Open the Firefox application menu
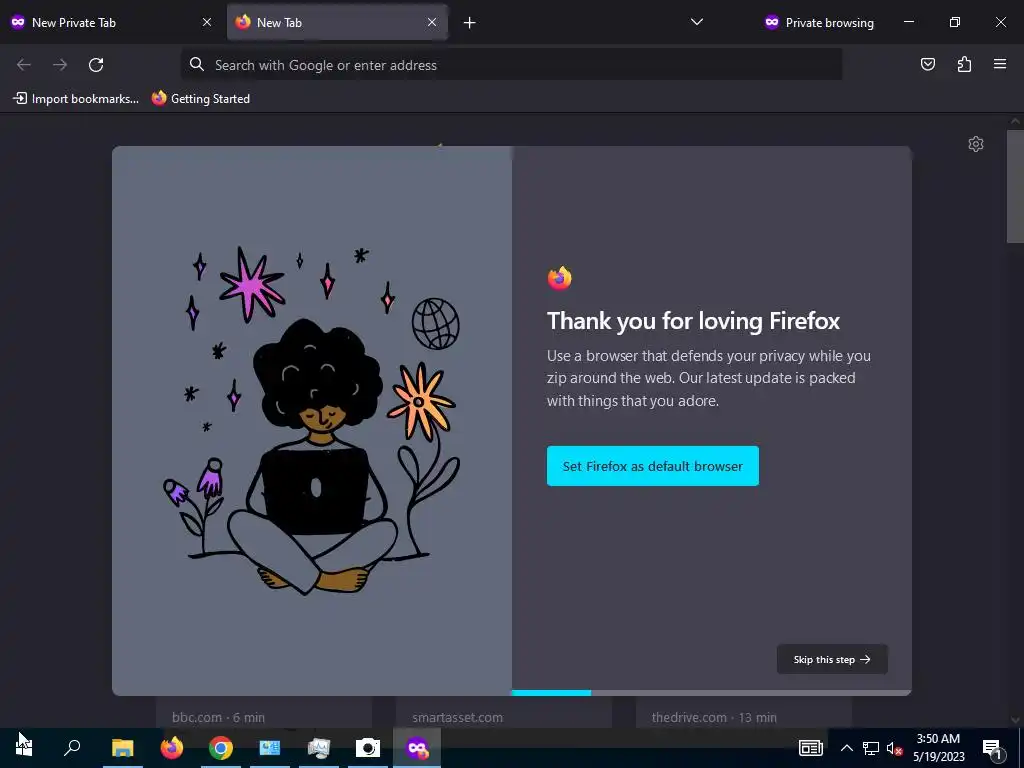Screen dimensions: 1024x768 pos(1000,64)
